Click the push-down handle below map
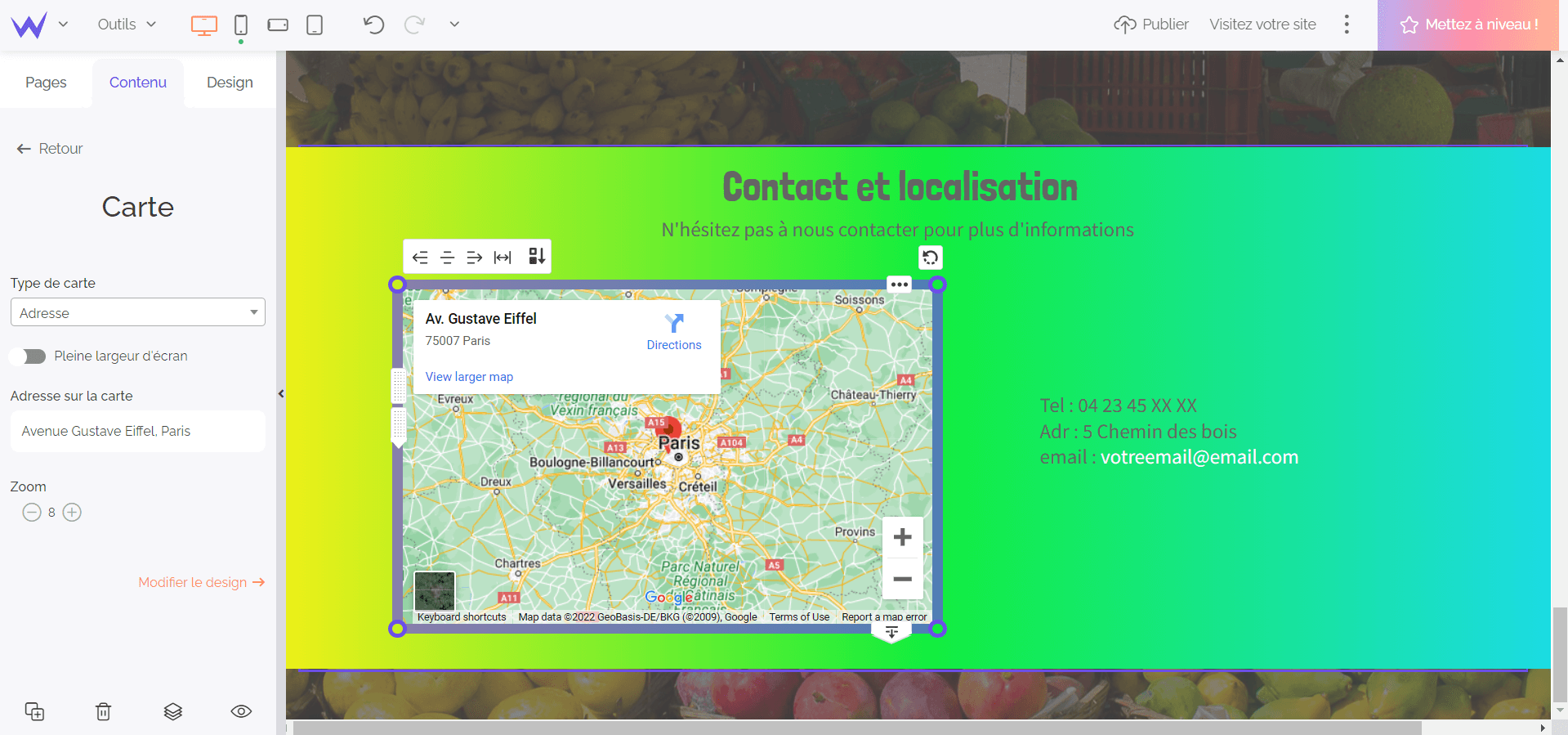Screen dimensions: 1568x735 [x=891, y=633]
